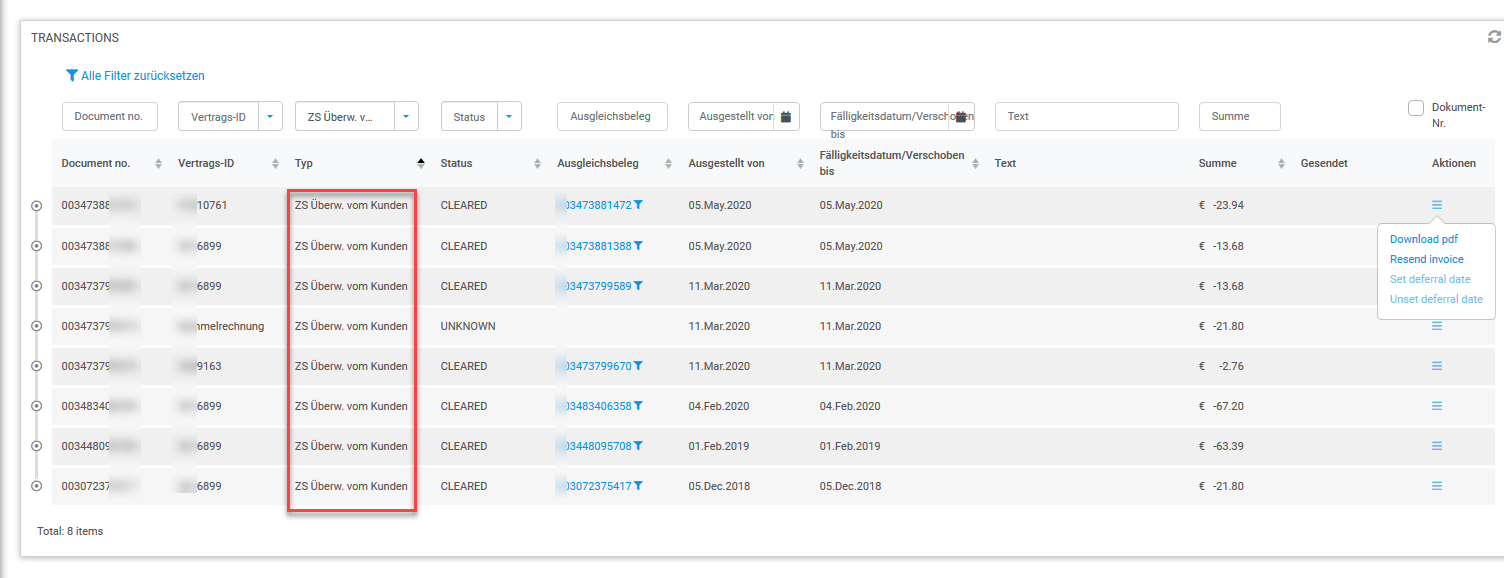Open actions menu for the -67.20 row
Screen dimensions: 1504x578
1437,406
